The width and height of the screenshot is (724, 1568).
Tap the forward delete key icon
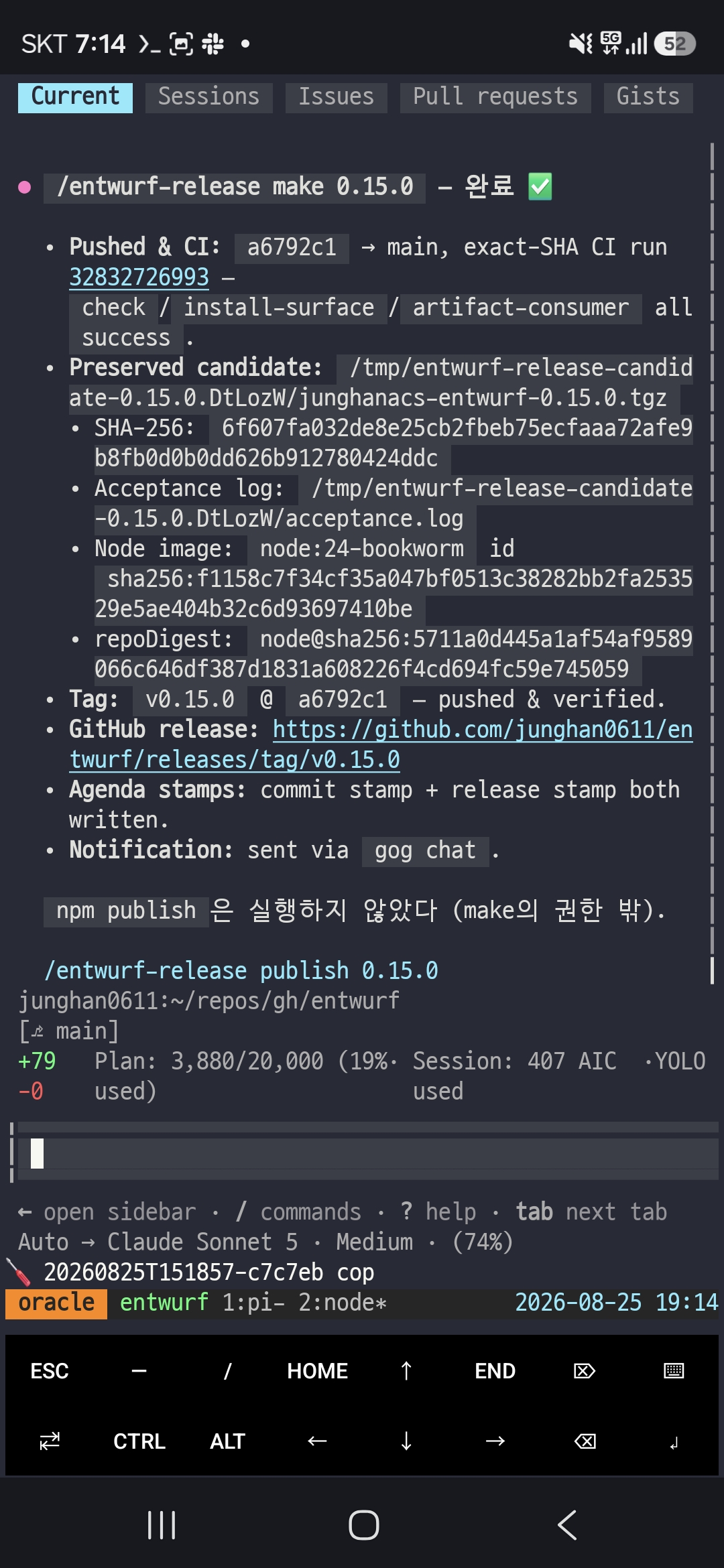pyautogui.click(x=585, y=1371)
